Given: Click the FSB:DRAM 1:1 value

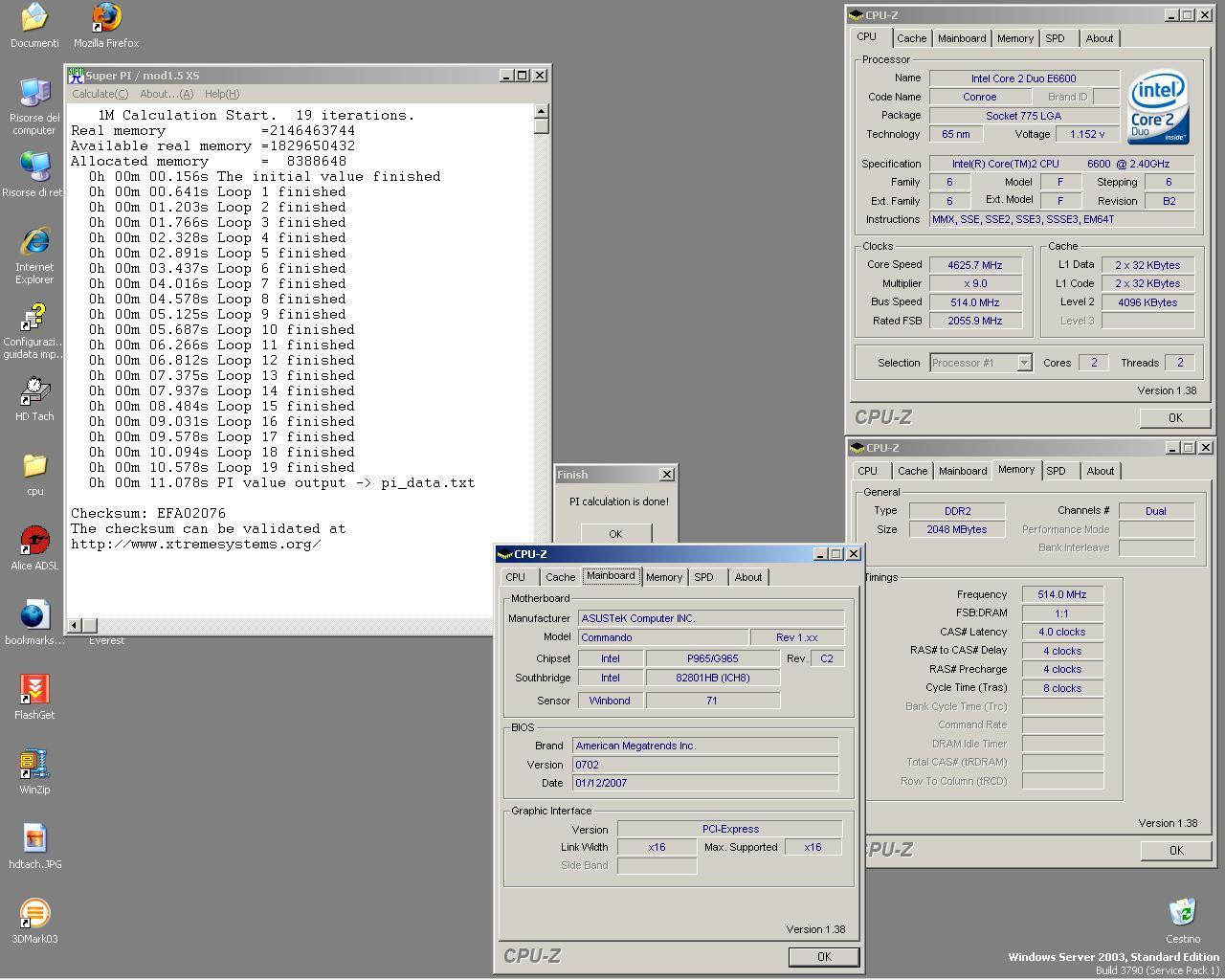Looking at the screenshot, I should [1061, 613].
